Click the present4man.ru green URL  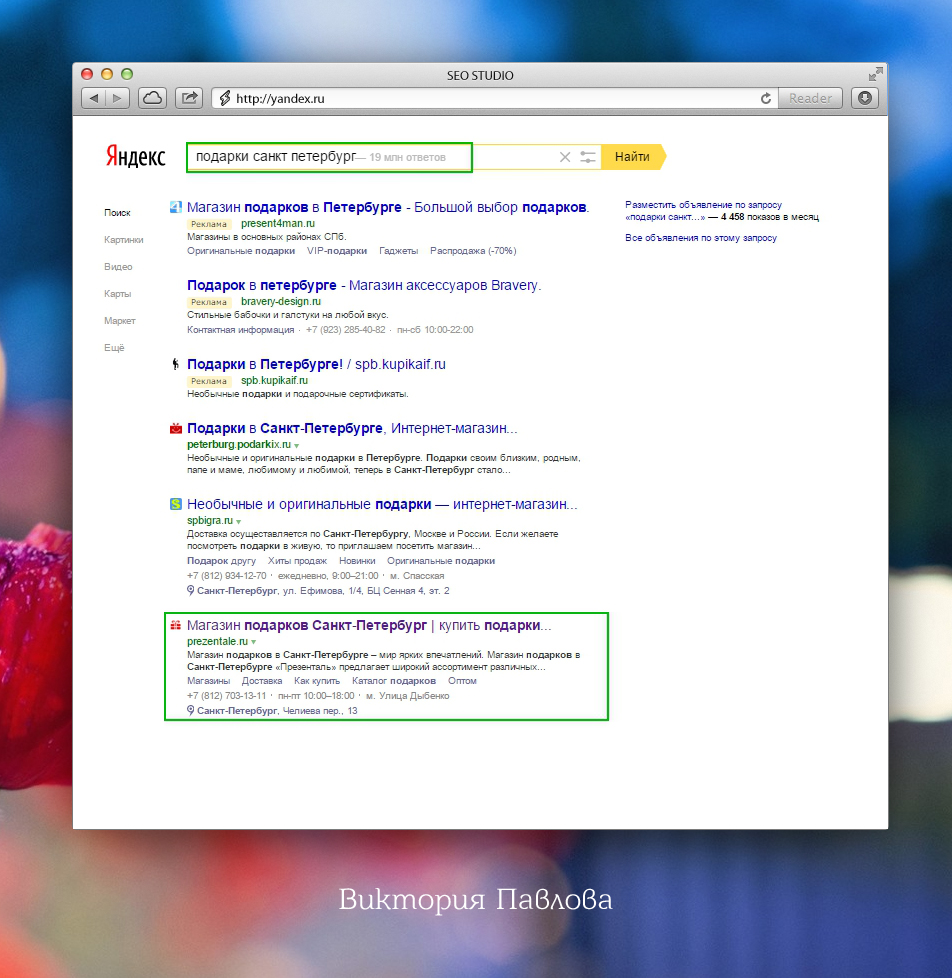click(x=278, y=223)
